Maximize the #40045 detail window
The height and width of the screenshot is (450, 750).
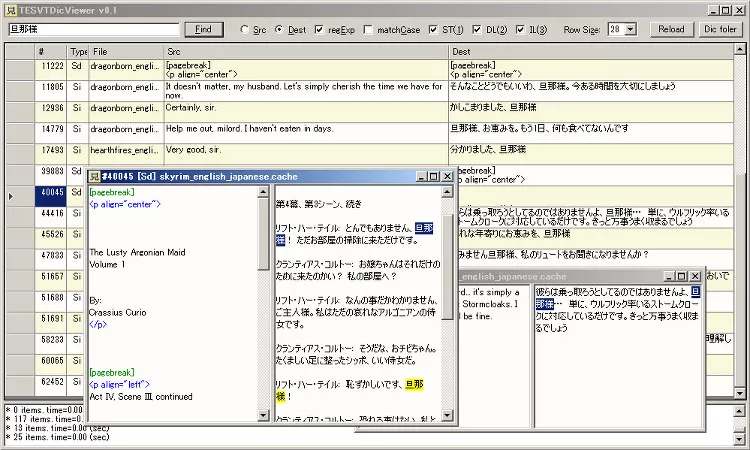coord(433,176)
